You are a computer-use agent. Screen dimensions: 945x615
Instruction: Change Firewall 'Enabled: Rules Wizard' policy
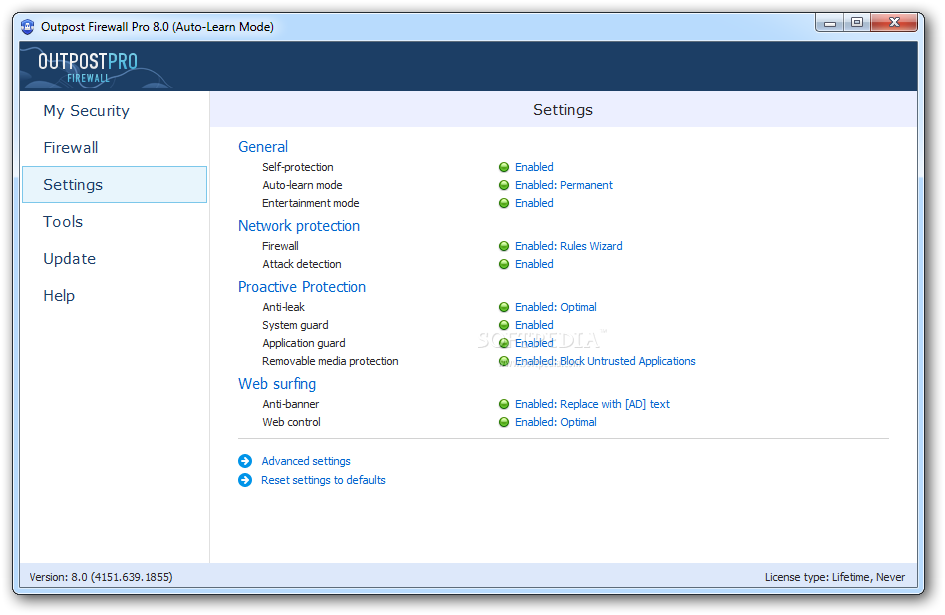(x=568, y=246)
